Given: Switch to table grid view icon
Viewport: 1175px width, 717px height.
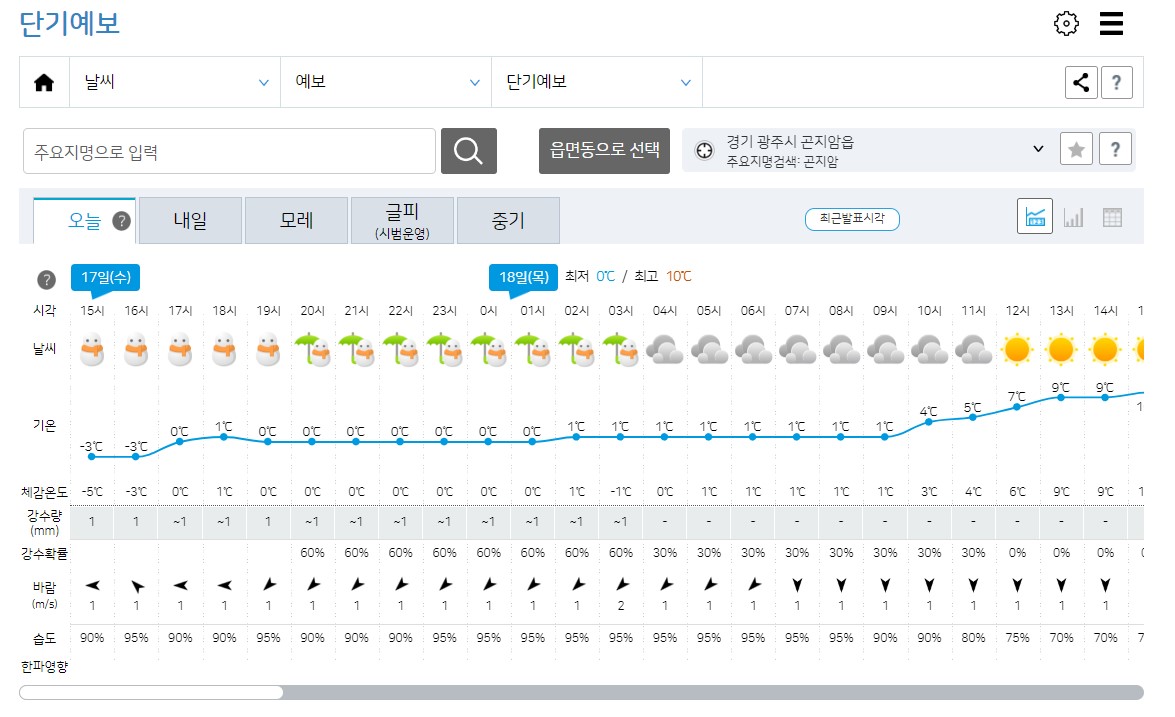Looking at the screenshot, I should pos(1112,217).
